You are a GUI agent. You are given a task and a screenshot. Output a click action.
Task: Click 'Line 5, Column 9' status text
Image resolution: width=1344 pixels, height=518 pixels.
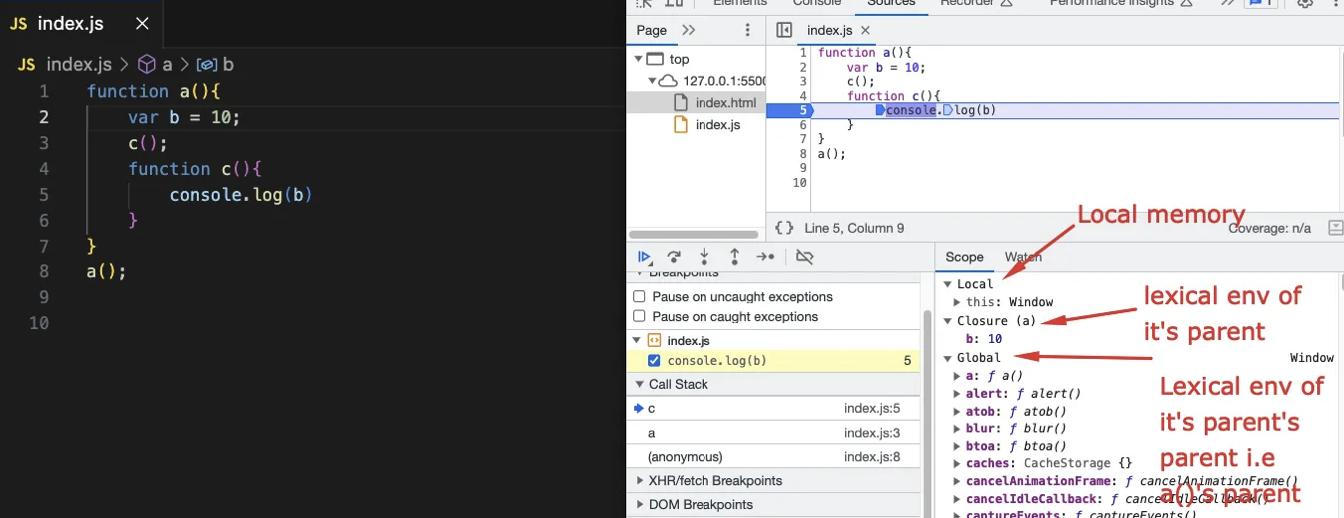[854, 228]
